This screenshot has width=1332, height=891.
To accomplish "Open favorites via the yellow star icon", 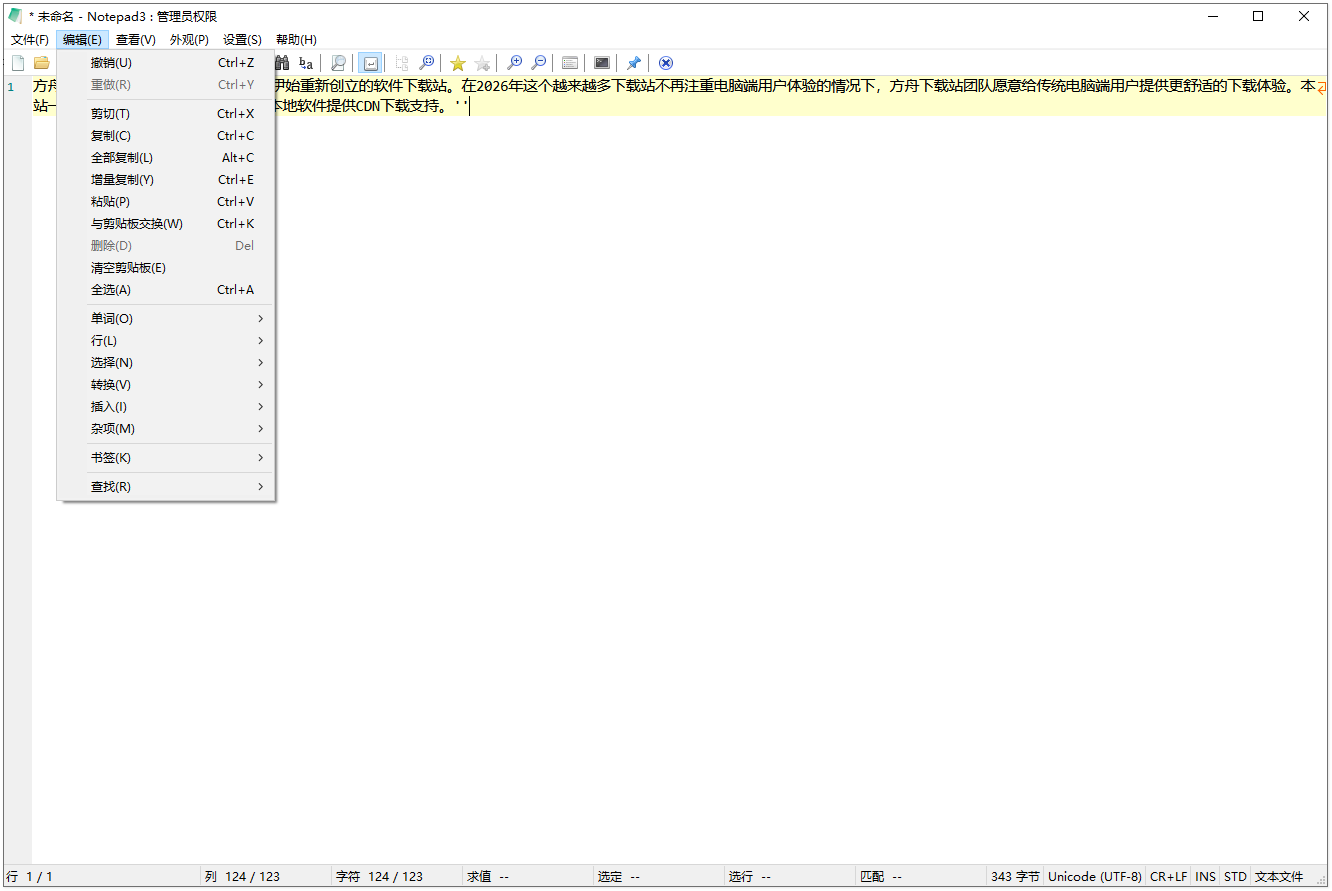I will [457, 62].
